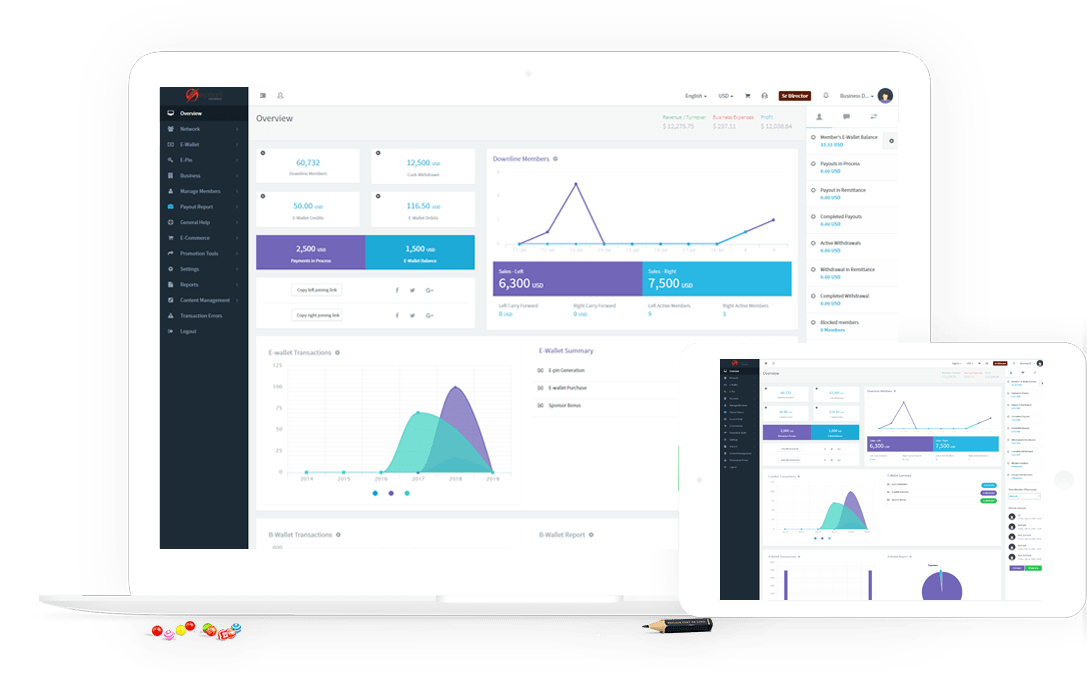Share left joining link on Twitter
This screenshot has width=1087, height=673.
tap(412, 290)
